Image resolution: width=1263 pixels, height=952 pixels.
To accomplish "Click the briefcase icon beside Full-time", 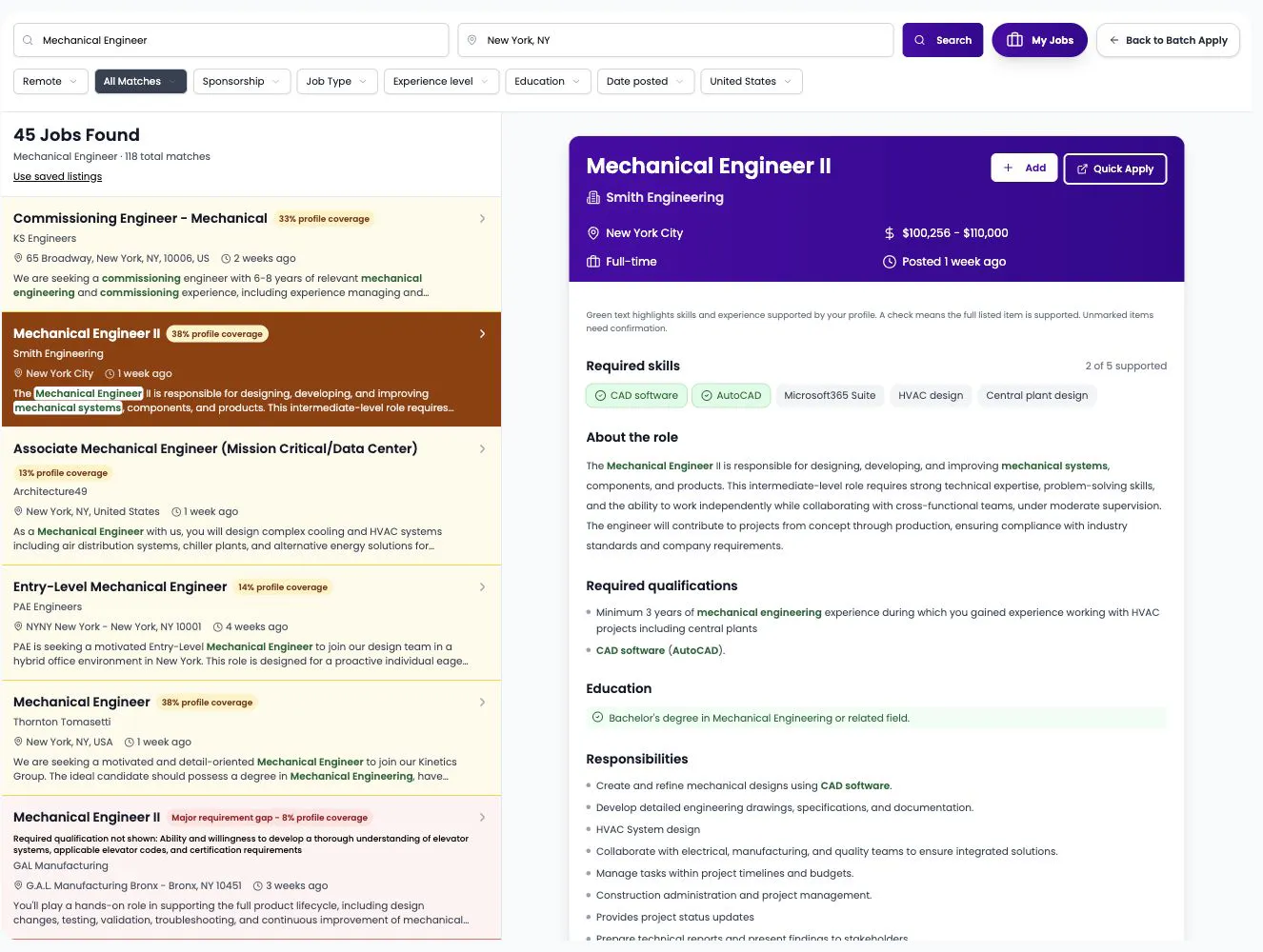I will (x=593, y=262).
